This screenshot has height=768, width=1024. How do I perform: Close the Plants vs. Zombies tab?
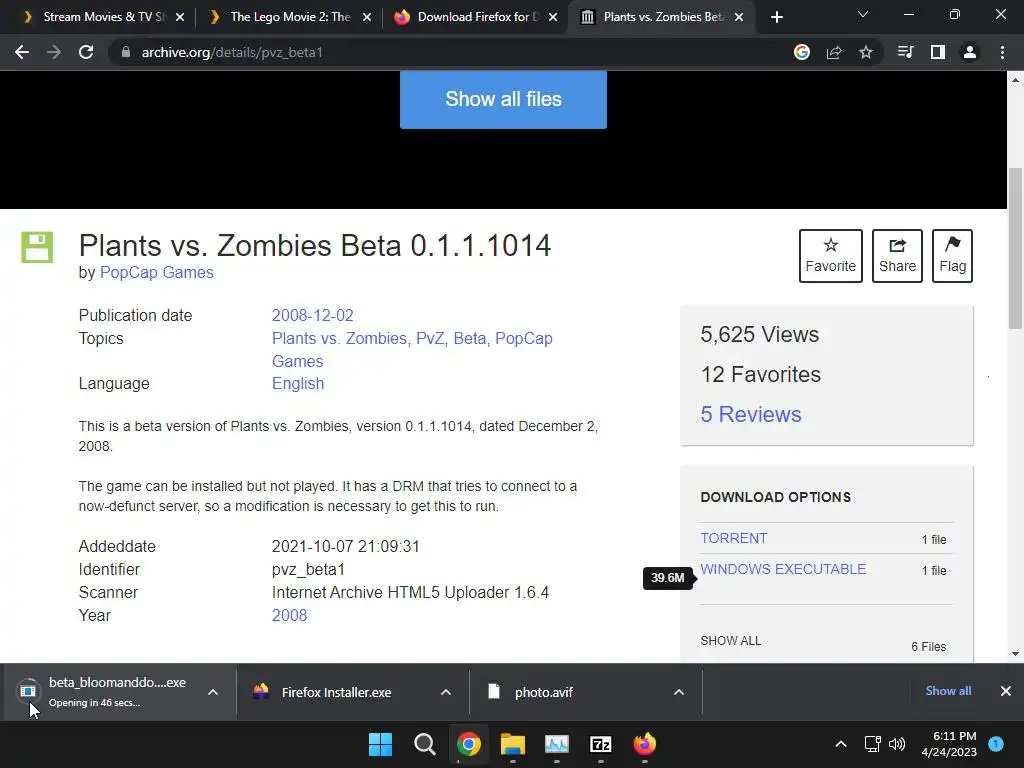[739, 17]
